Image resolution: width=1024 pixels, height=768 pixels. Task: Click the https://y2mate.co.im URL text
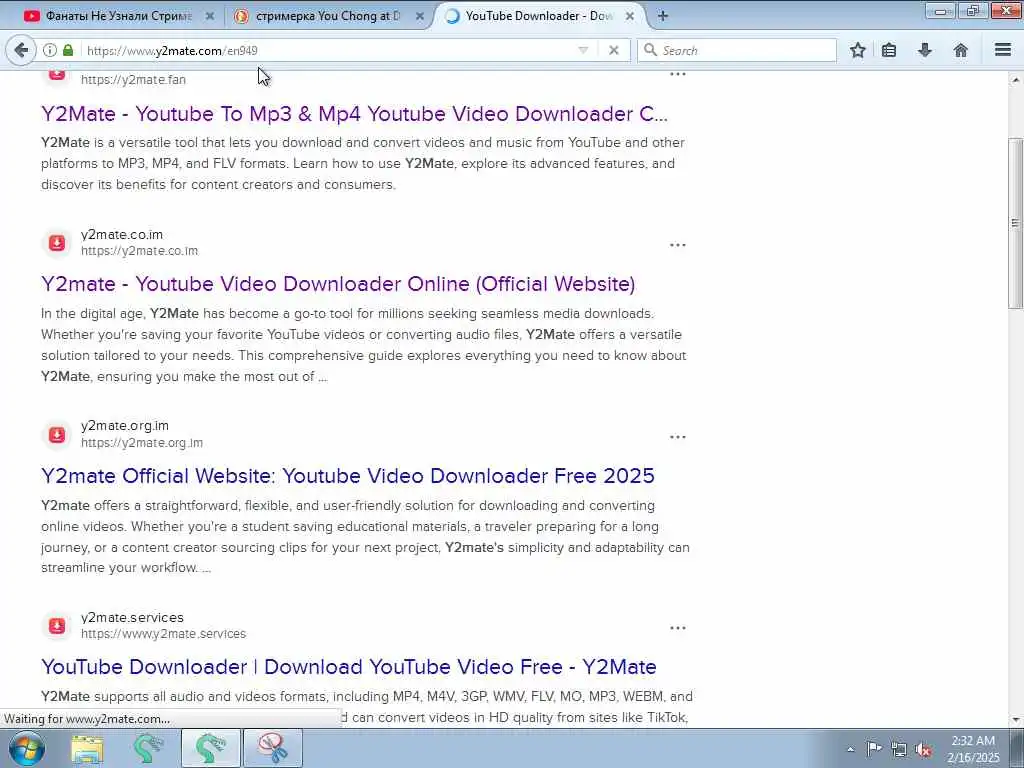(139, 251)
